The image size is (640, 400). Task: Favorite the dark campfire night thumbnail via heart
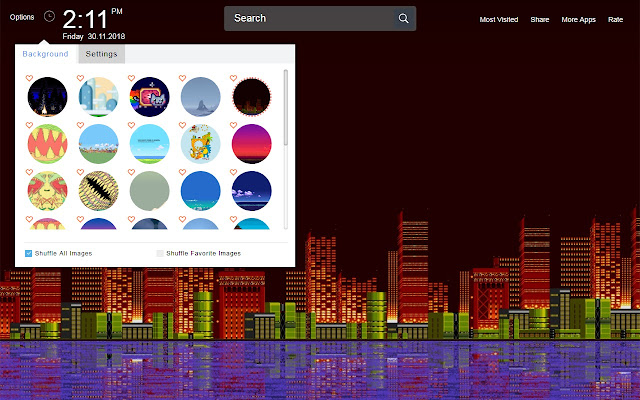click(x=29, y=78)
